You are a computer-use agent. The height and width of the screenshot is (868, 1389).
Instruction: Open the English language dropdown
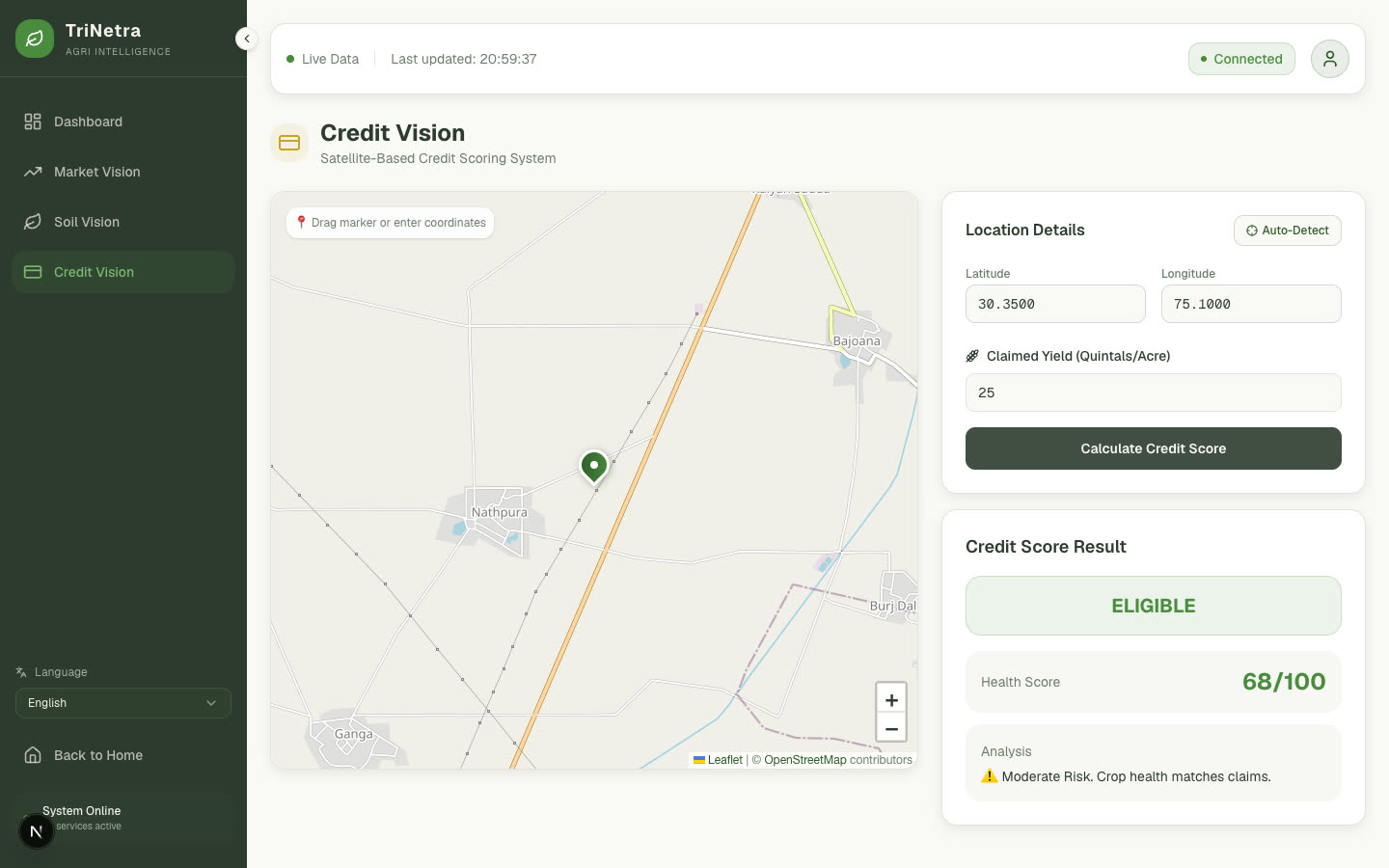click(123, 703)
